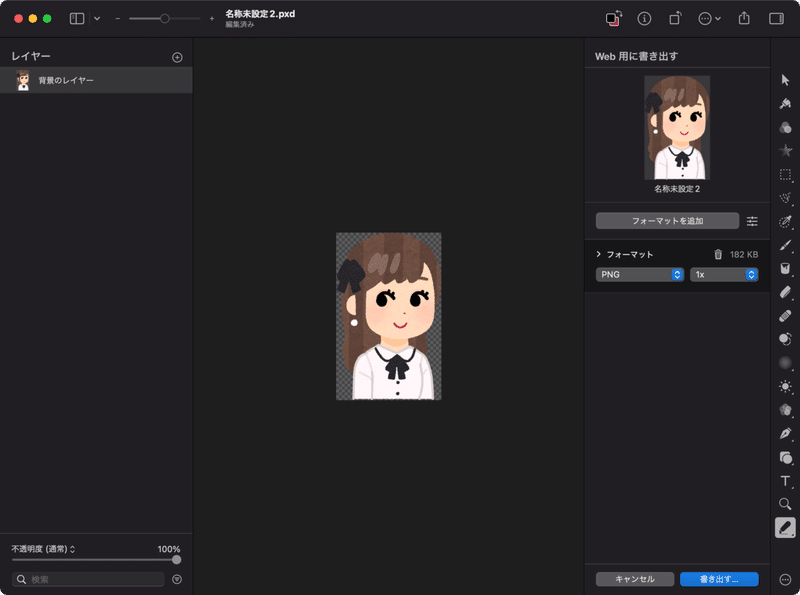800x595 pixels.
Task: Zoom in with the plus button
Action: 212,19
